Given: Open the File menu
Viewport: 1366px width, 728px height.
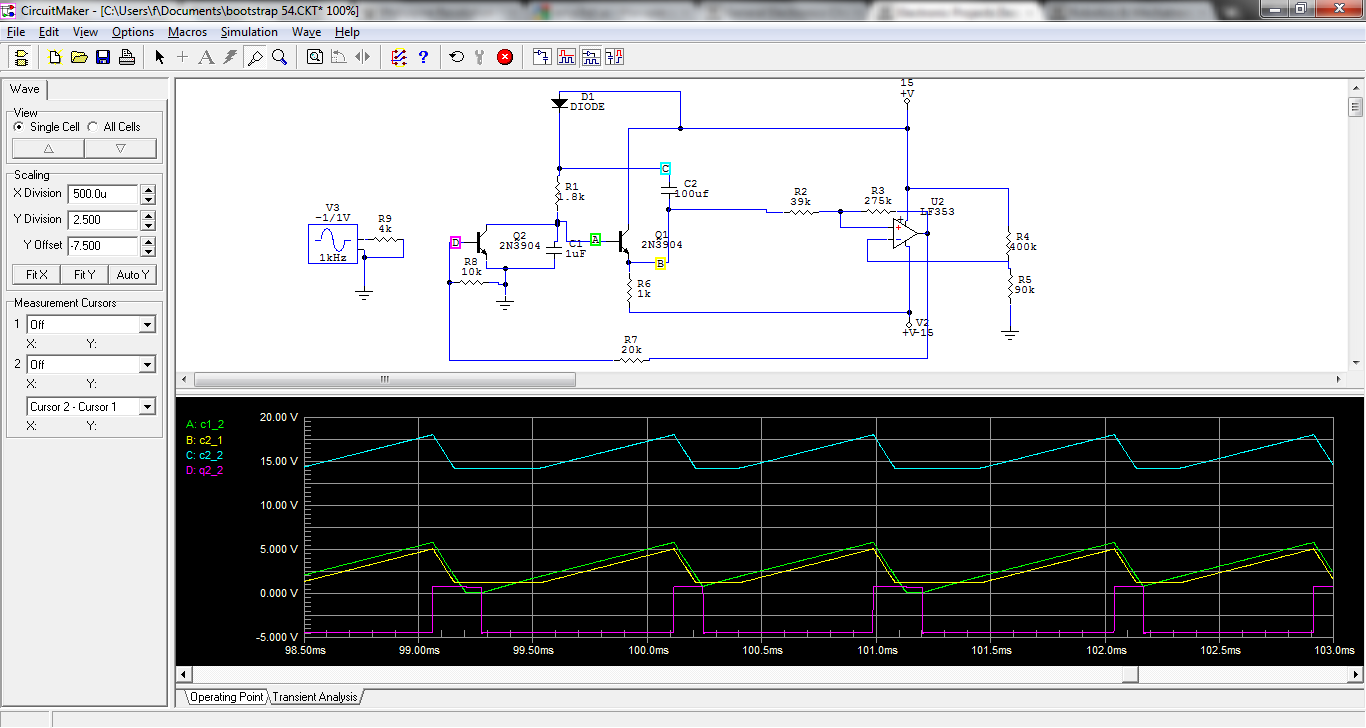Looking at the screenshot, I should click(x=16, y=32).
